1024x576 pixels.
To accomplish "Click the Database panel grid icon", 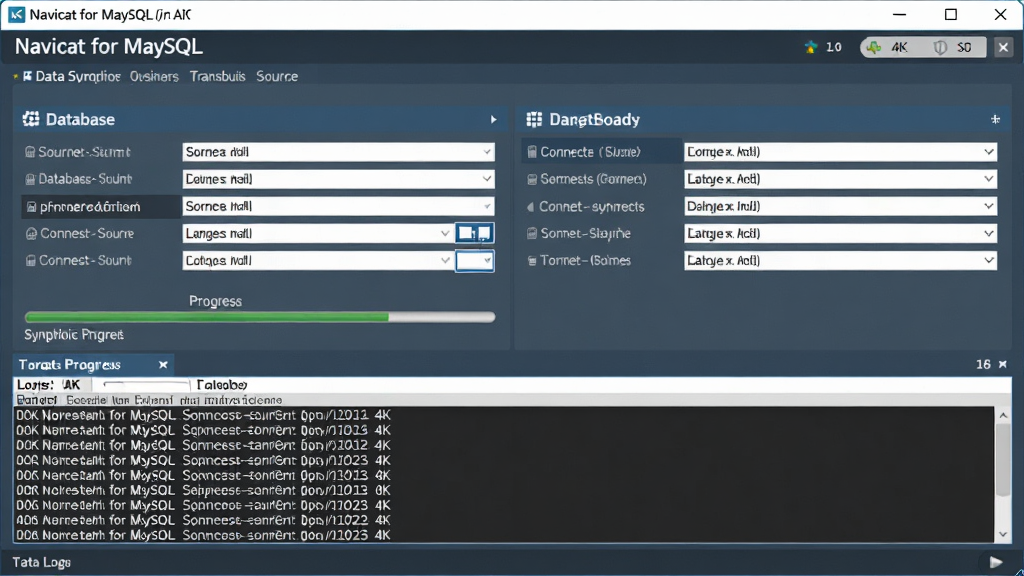I will (31, 119).
